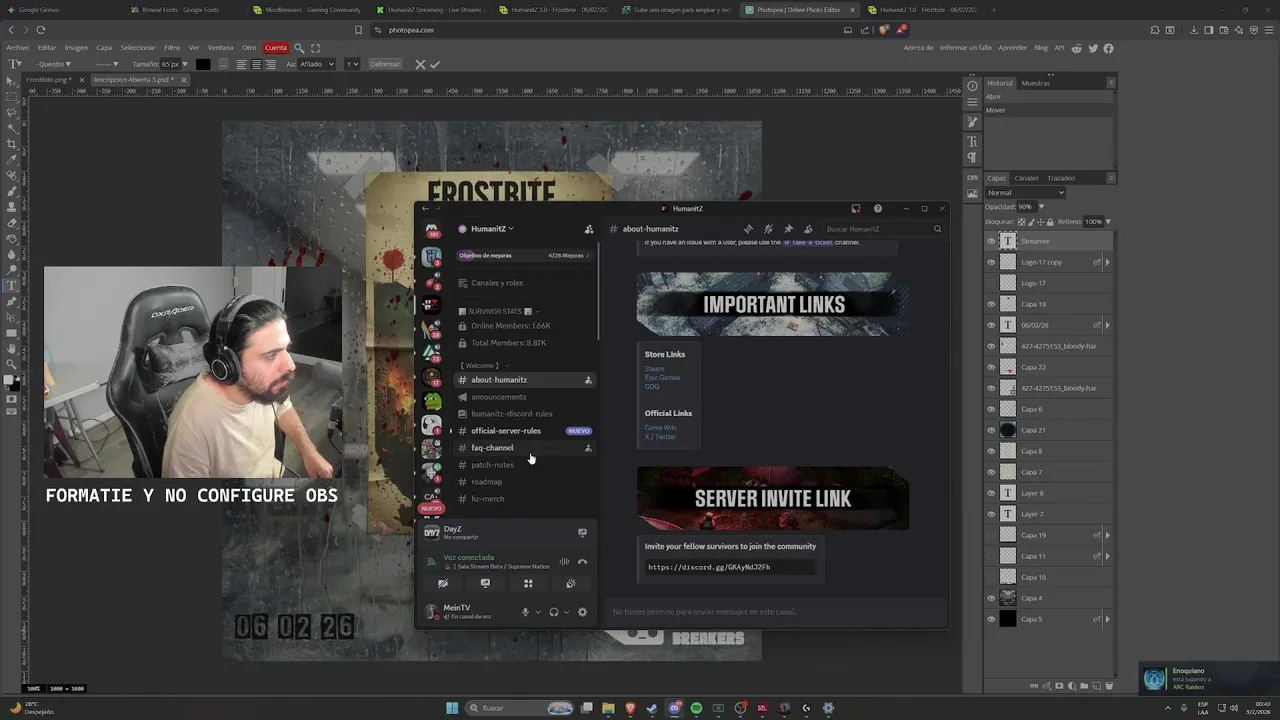Screen dimensions: 1280x720
Task: Share screen button in Discord voice panel
Action: tap(485, 584)
